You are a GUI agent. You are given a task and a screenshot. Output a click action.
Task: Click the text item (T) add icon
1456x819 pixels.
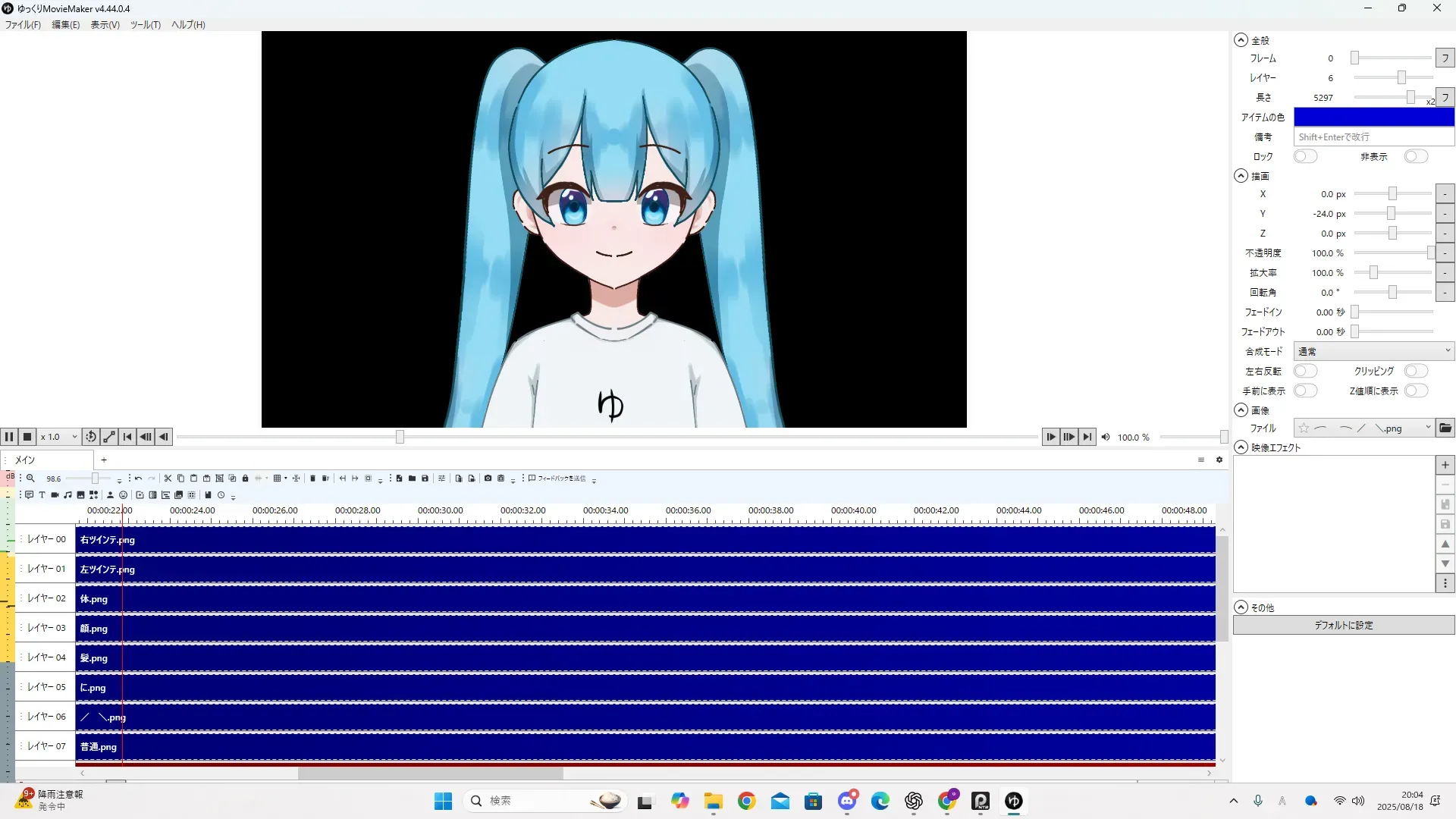(x=42, y=495)
